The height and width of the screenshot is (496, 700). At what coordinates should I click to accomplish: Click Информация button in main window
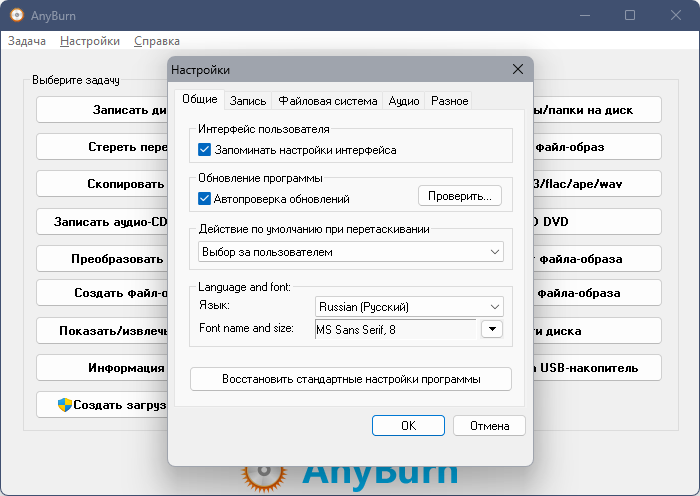[102, 368]
